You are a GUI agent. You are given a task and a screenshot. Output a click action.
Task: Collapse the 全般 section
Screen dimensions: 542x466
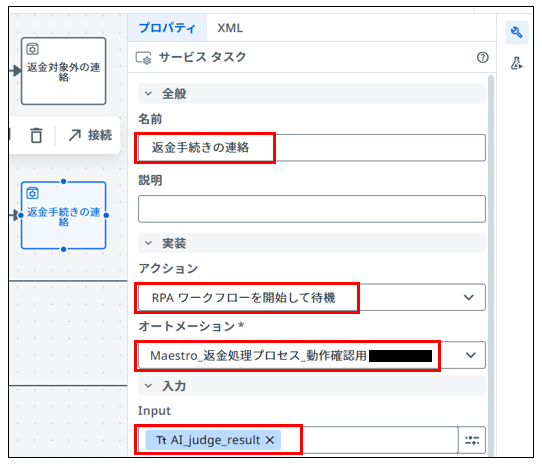coord(148,94)
